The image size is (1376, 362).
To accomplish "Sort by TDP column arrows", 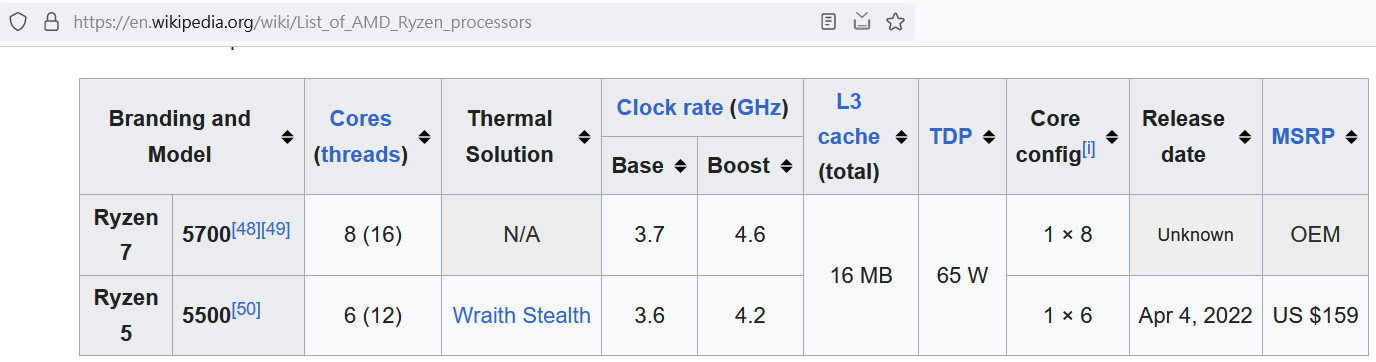I will [989, 137].
